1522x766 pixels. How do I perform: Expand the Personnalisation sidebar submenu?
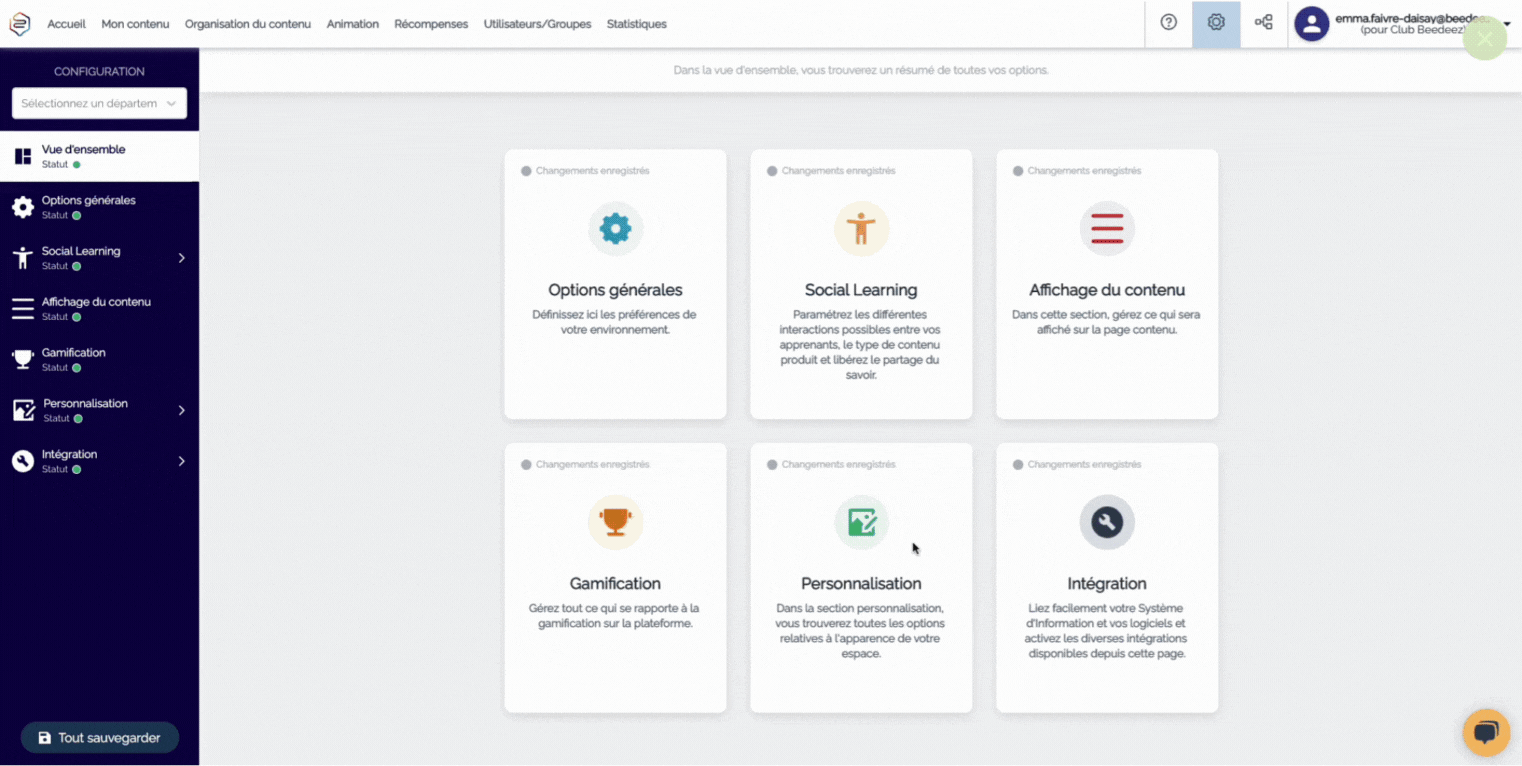coord(181,410)
